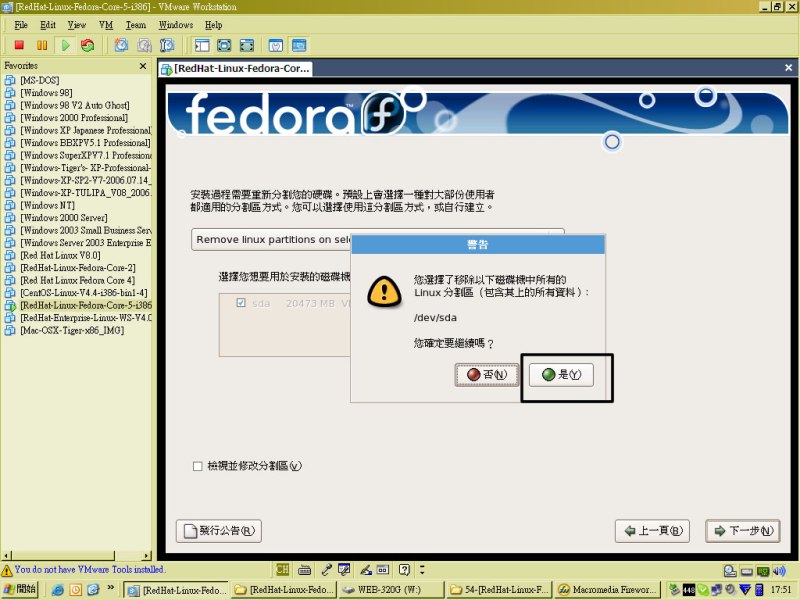This screenshot has height=600, width=800.
Task: Select [Windows XP Japanese Professional] favorite
Action: (x=86, y=131)
